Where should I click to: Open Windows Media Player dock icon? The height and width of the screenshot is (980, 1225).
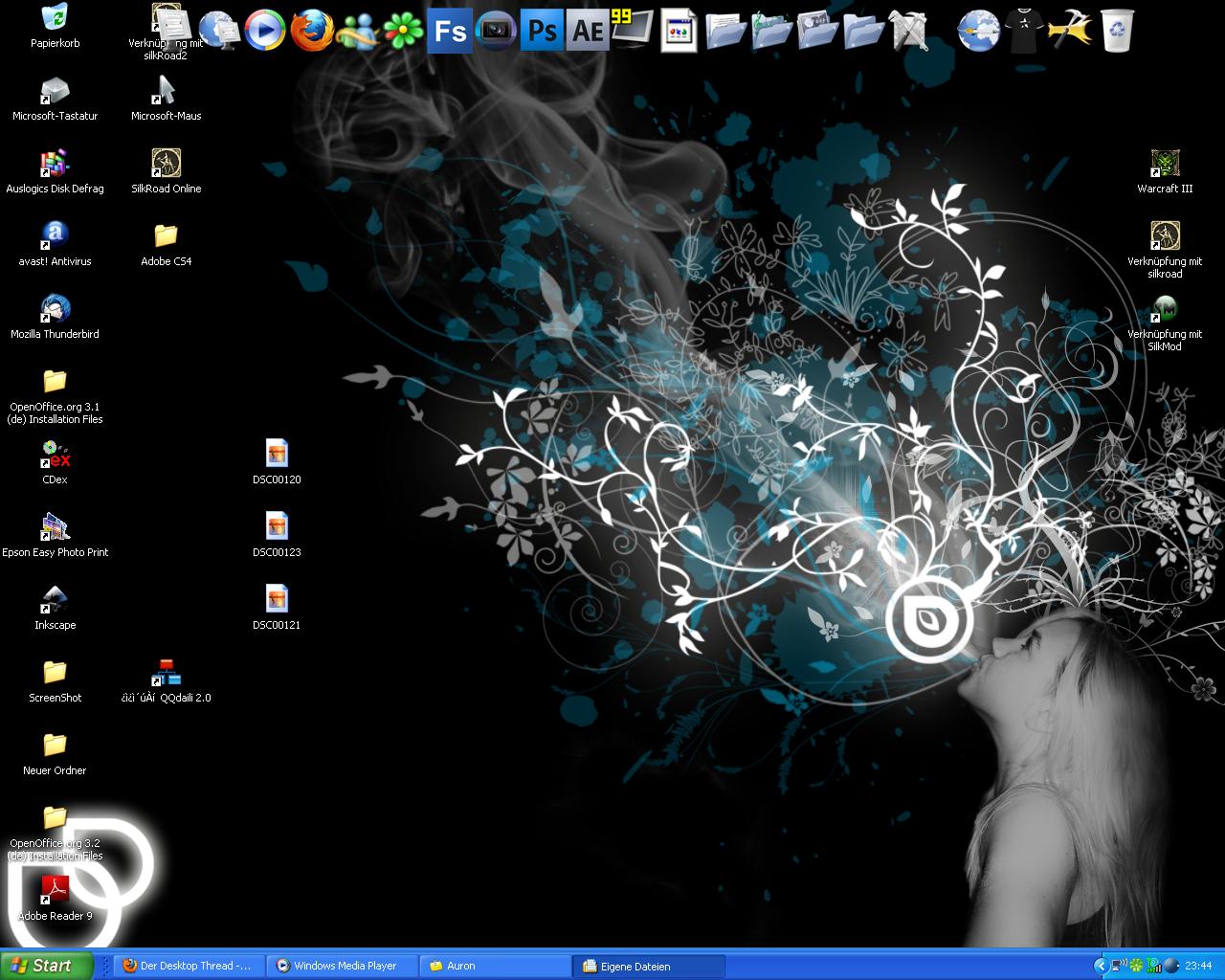[x=265, y=31]
